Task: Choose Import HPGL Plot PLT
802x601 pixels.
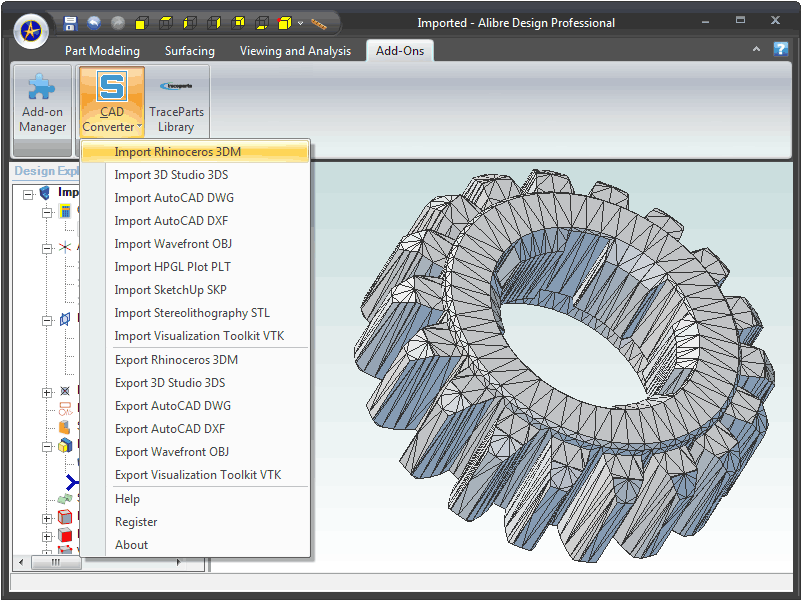Action: [195, 267]
